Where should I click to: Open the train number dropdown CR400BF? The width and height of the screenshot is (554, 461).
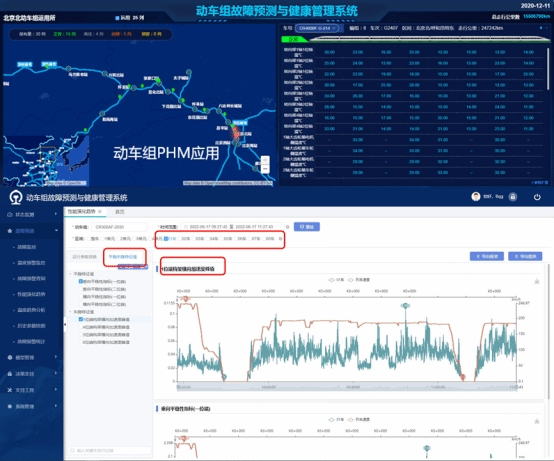point(317,28)
